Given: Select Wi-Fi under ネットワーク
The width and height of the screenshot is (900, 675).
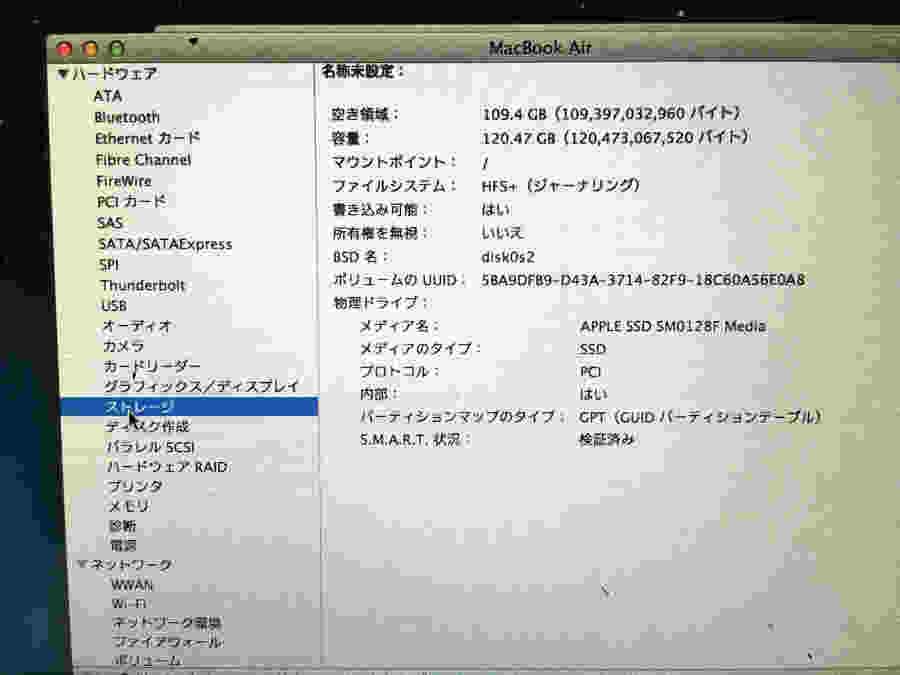Looking at the screenshot, I should click(x=130, y=604).
